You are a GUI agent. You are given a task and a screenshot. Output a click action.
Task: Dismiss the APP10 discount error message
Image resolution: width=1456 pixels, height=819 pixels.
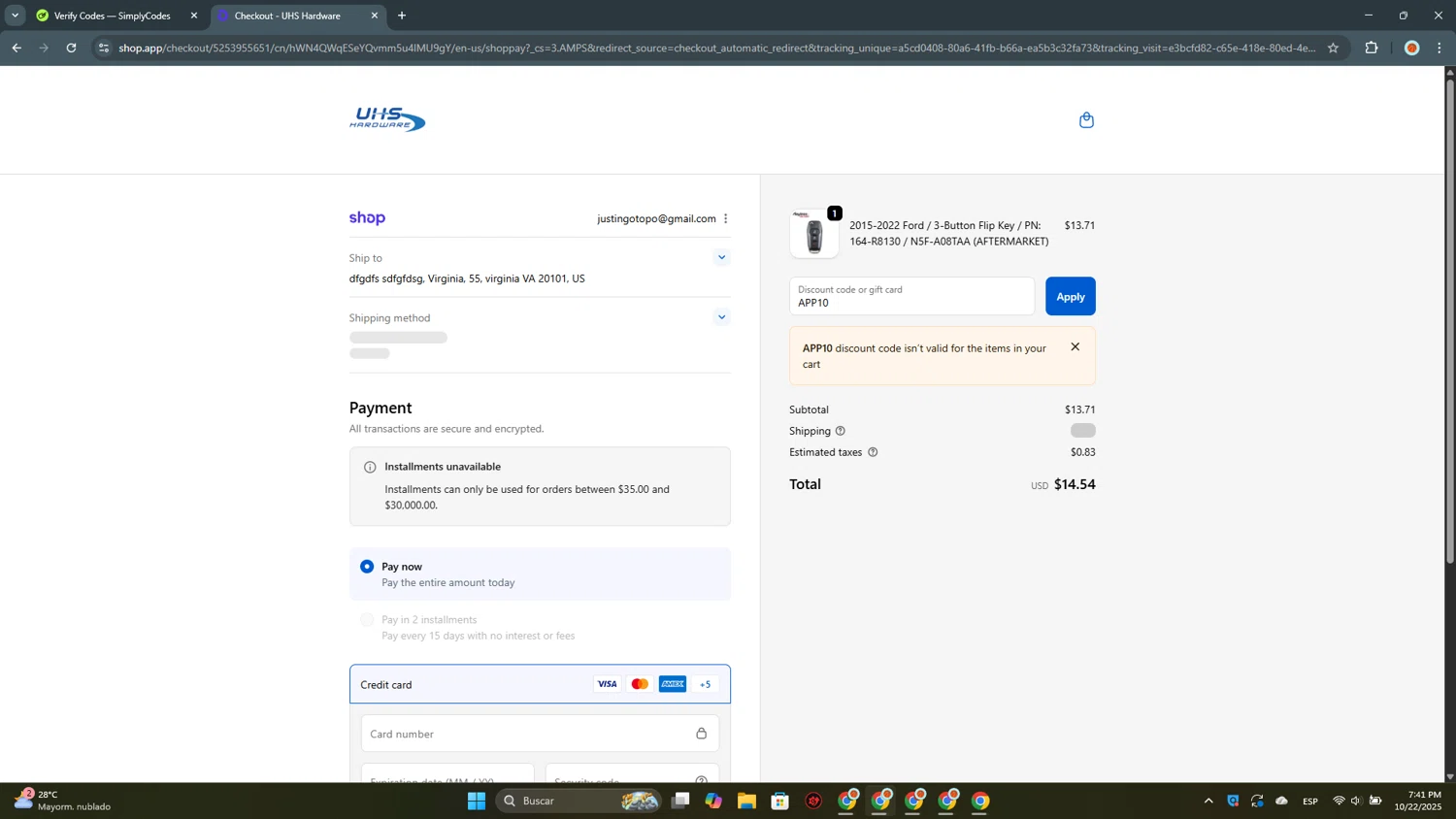(x=1075, y=346)
